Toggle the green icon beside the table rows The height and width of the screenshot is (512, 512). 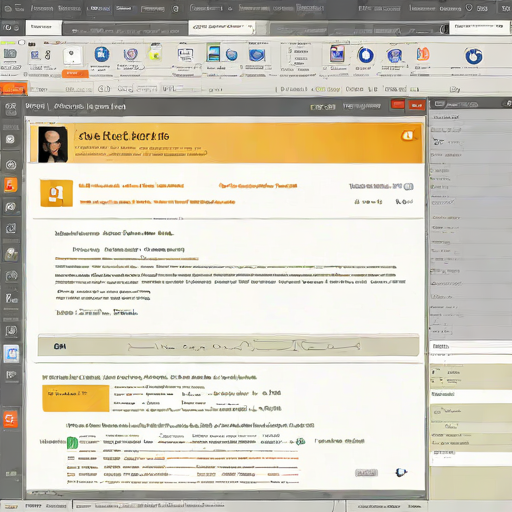tap(72, 443)
